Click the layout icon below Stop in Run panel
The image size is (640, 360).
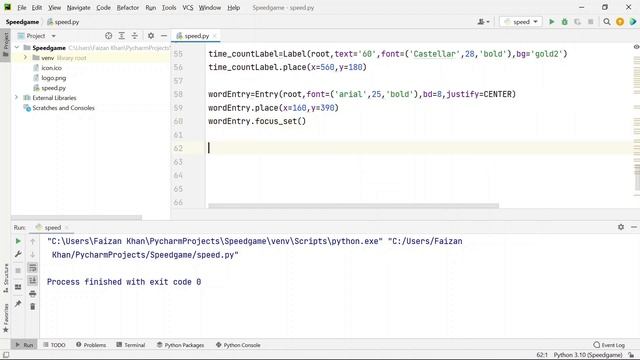[x=18, y=287]
